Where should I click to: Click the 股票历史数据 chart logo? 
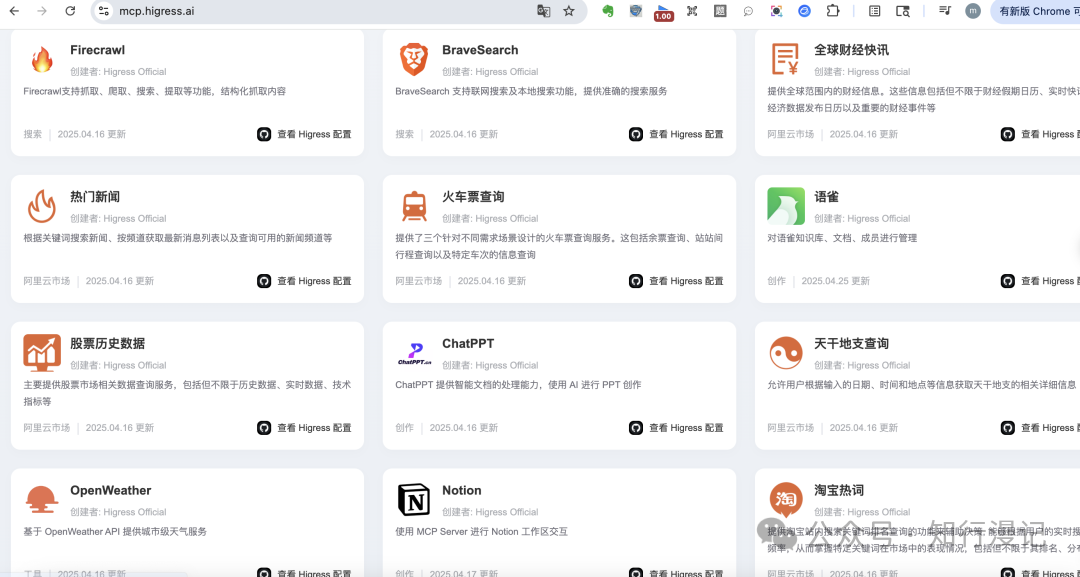42,353
